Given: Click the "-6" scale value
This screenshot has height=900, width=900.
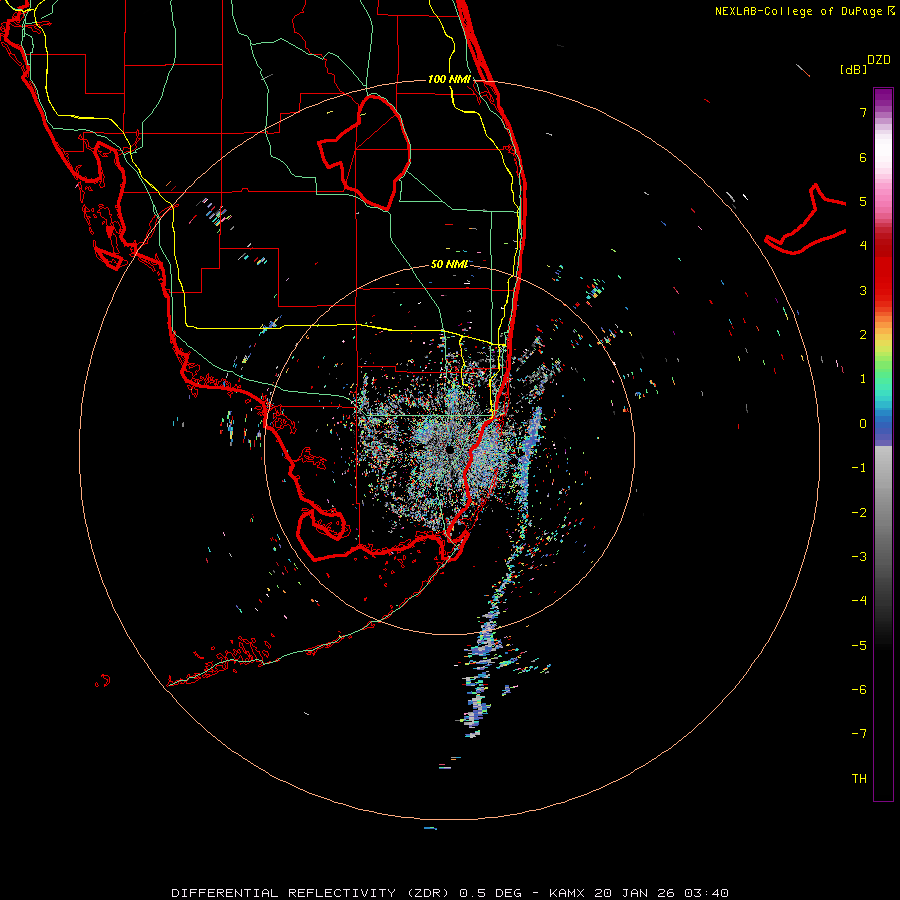Looking at the screenshot, I should click(x=859, y=690).
